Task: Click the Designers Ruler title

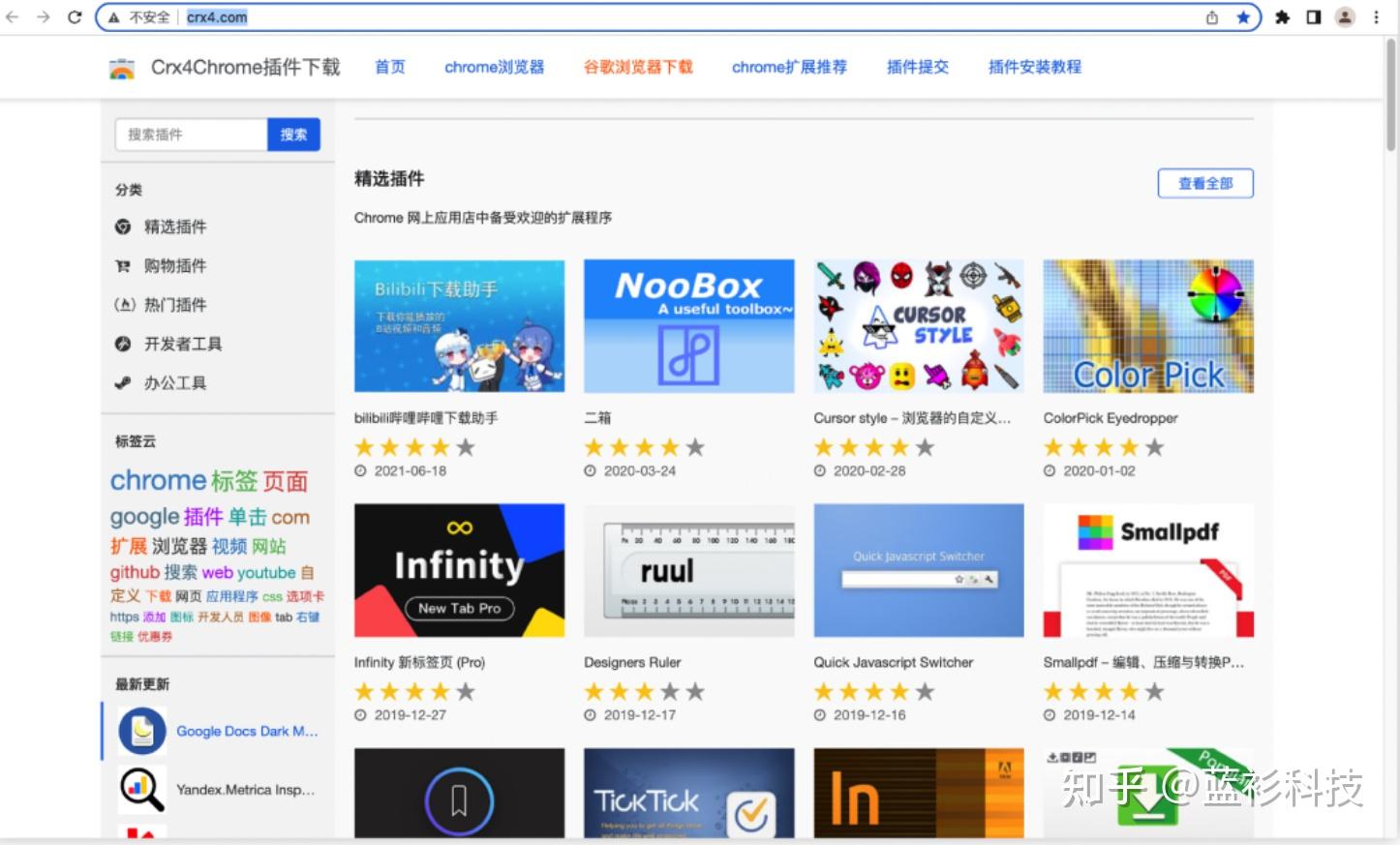Action: pyautogui.click(x=632, y=662)
